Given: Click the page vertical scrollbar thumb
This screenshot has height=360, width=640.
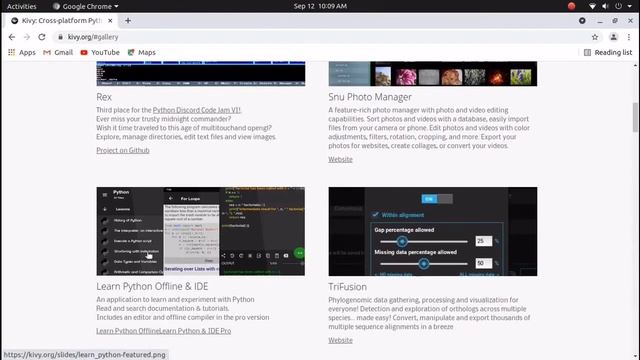Looking at the screenshot, I should 635,117.
